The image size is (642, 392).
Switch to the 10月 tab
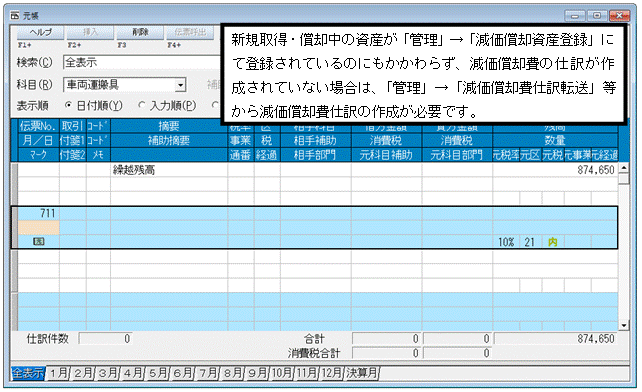pyautogui.click(x=282, y=373)
